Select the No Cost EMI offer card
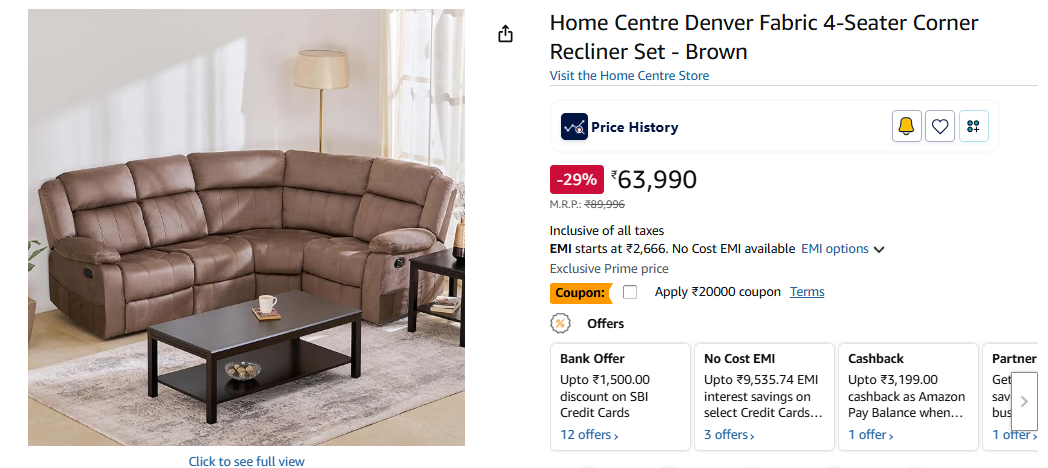Image resolution: width=1048 pixels, height=468 pixels. [x=764, y=390]
